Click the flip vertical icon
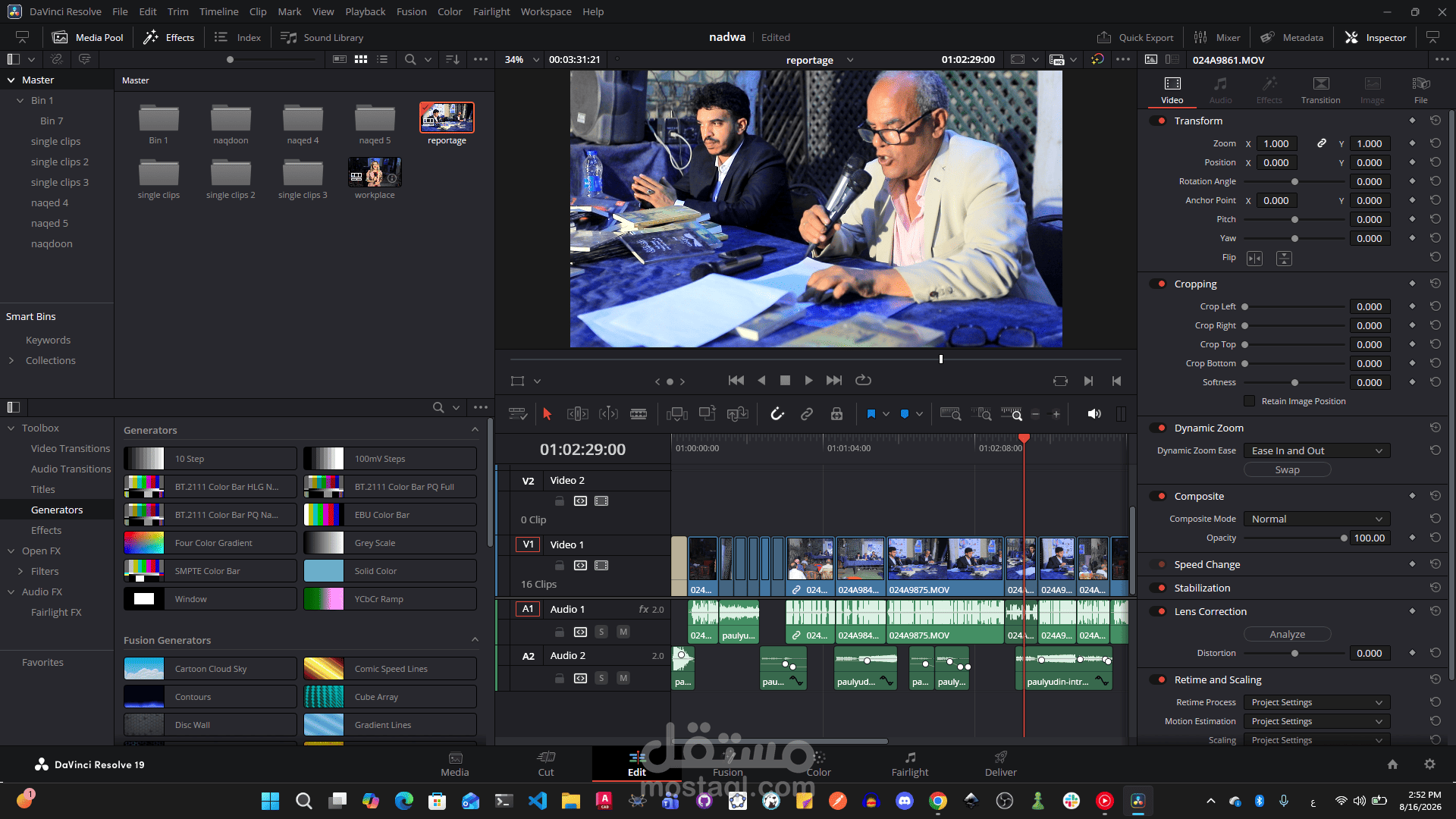This screenshot has height=819, width=1456. click(x=1284, y=259)
